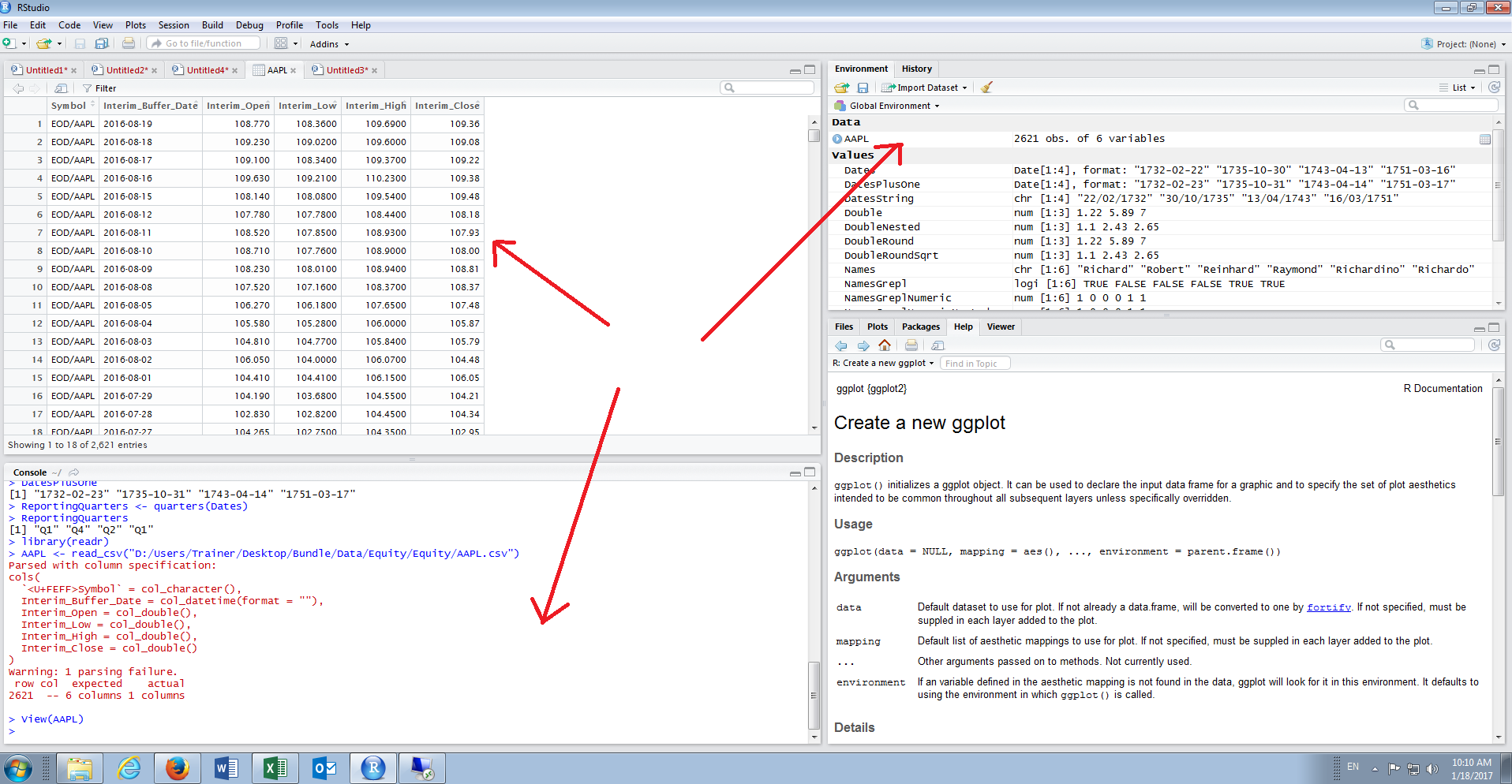The image size is (1512, 784).
Task: Click the Save All documents icon
Action: point(102,43)
